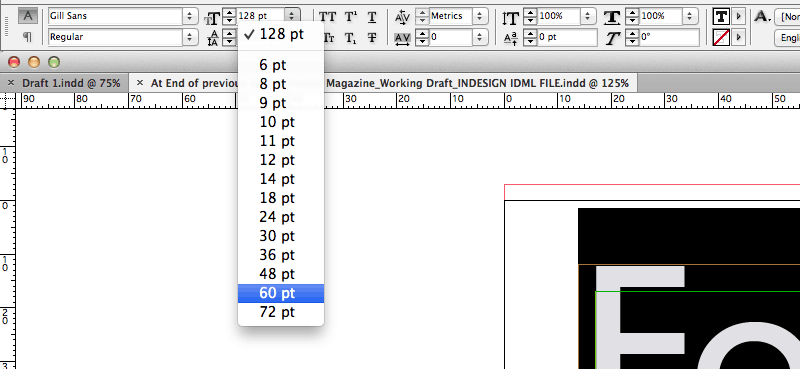Decrease leading with stepper down arrow
Screen dimensions: 800x369
[230, 41]
